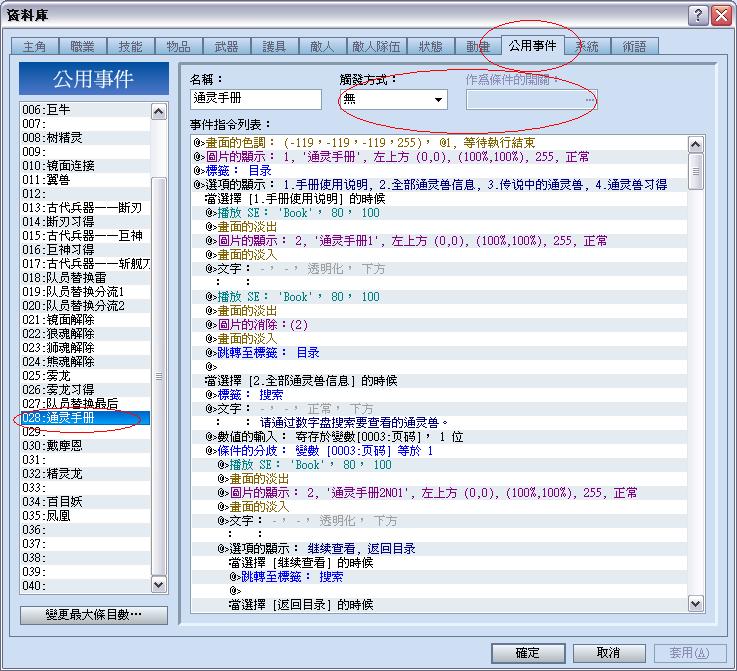This screenshot has width=737, height=671.
Task: Select list item 019:队员替换分流1
Action: (85, 291)
